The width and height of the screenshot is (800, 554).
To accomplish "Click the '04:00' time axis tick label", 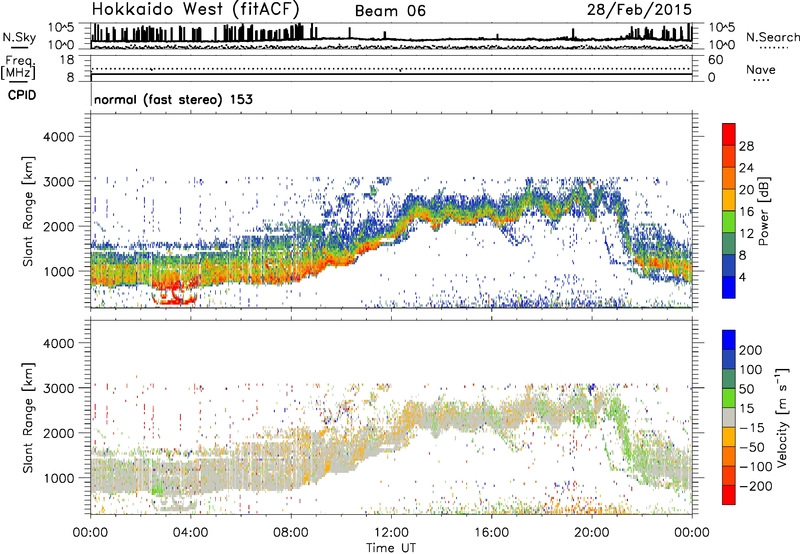I will coord(190,533).
